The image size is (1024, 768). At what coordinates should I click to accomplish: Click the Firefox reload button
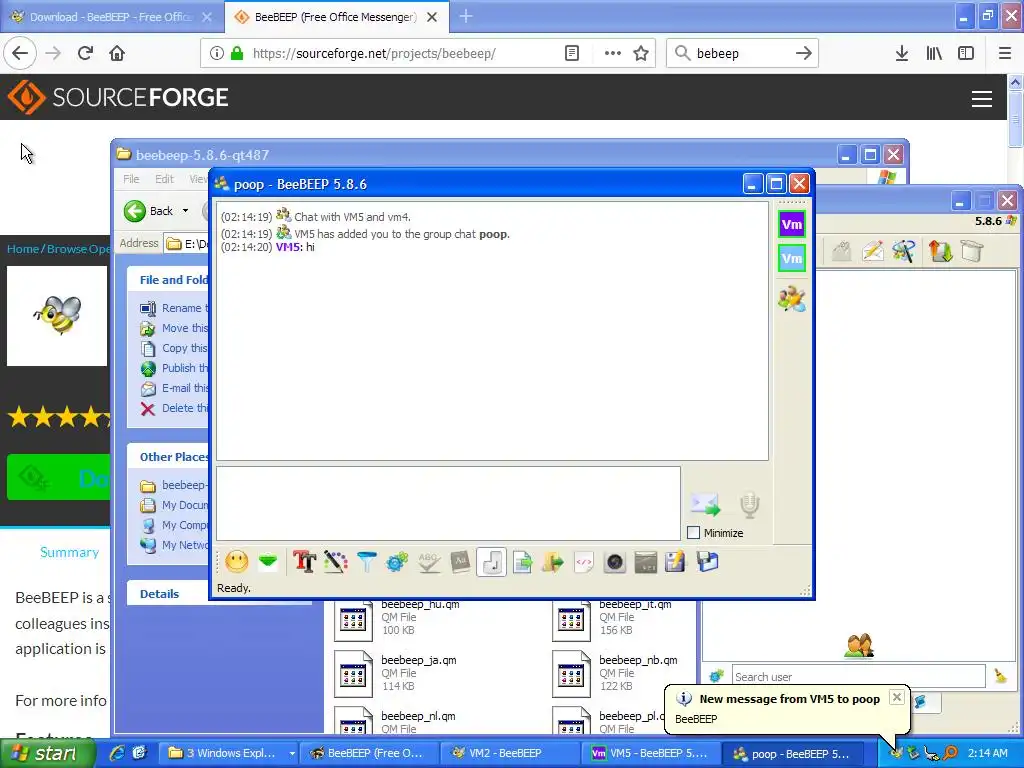click(x=85, y=54)
